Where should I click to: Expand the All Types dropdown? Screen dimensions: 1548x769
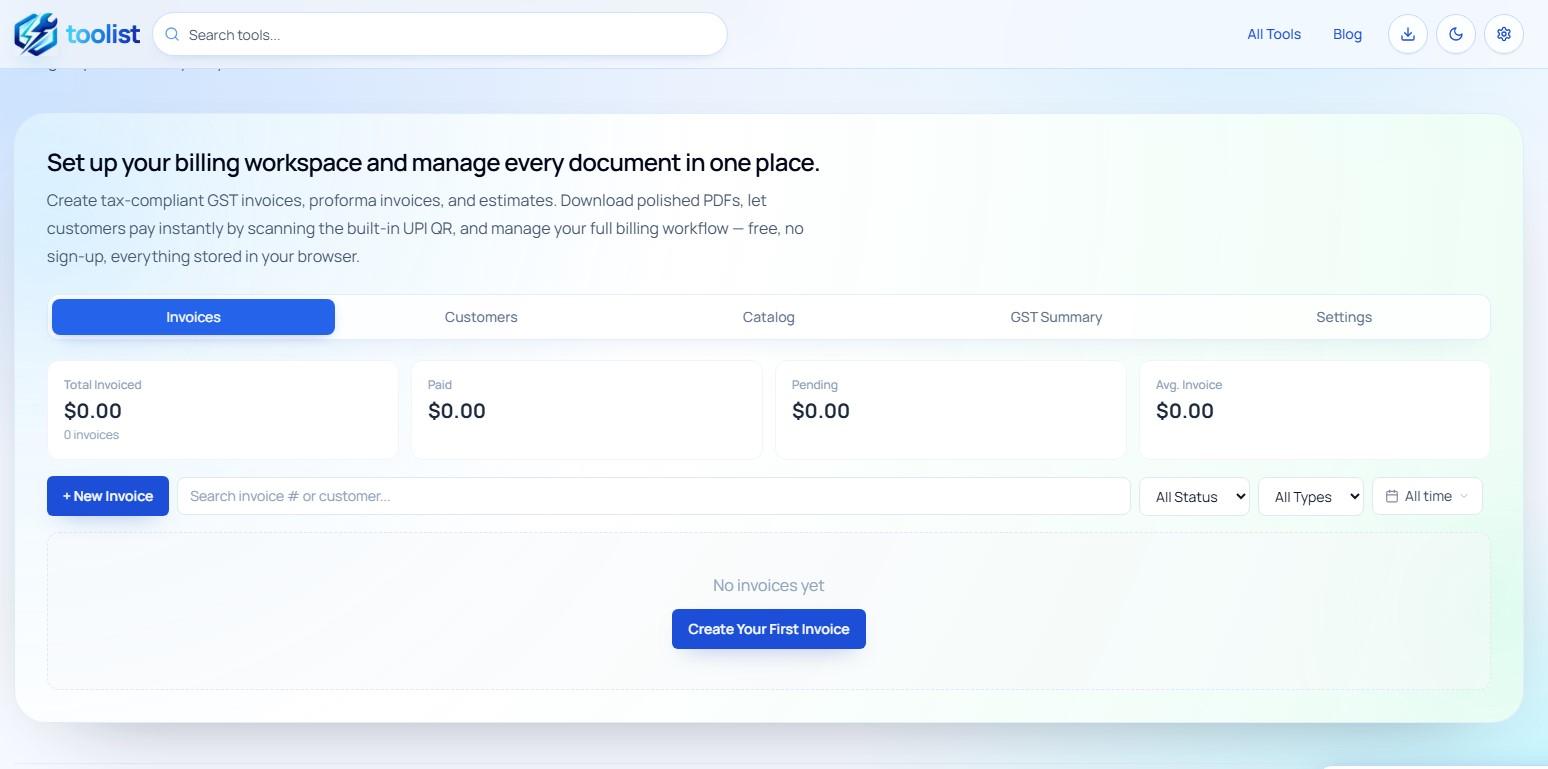coord(1310,496)
